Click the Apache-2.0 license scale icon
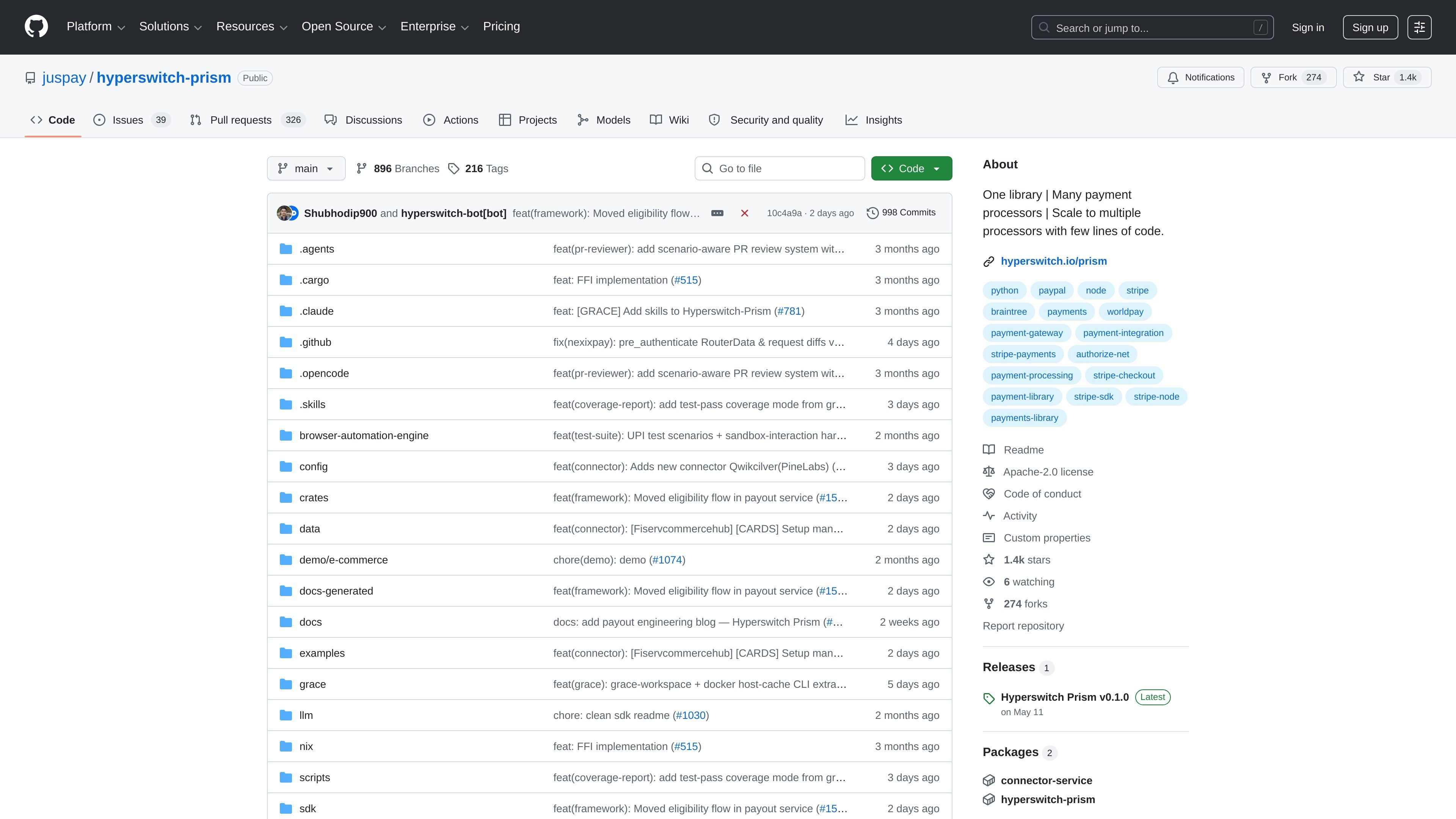The height and width of the screenshot is (819, 1456). click(988, 471)
